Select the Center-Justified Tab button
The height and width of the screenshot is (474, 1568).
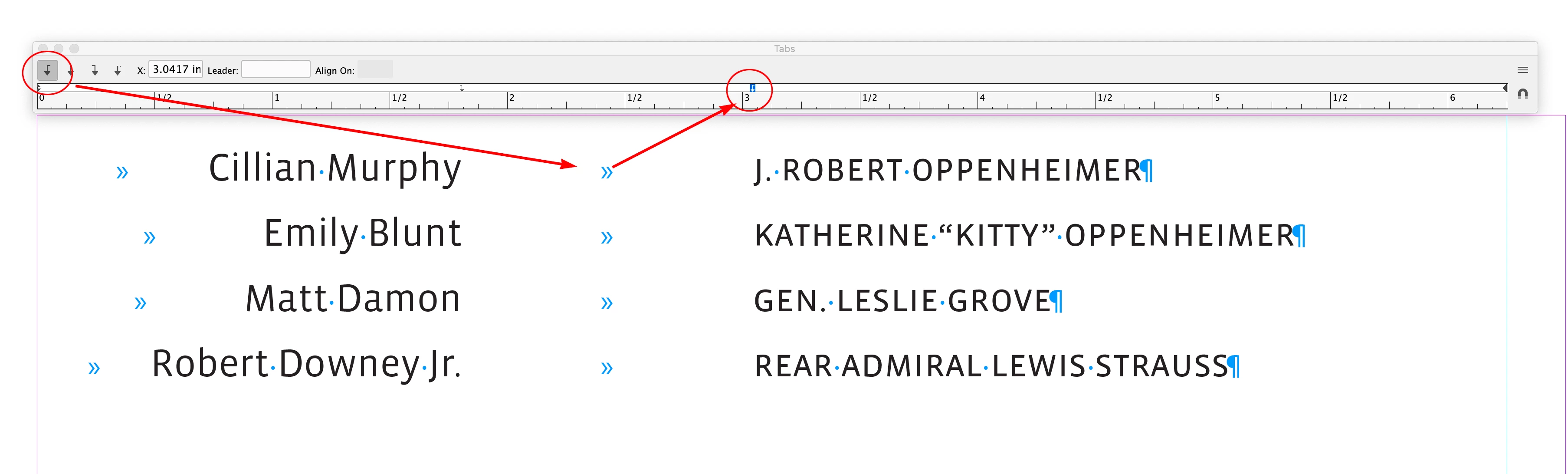(x=71, y=71)
